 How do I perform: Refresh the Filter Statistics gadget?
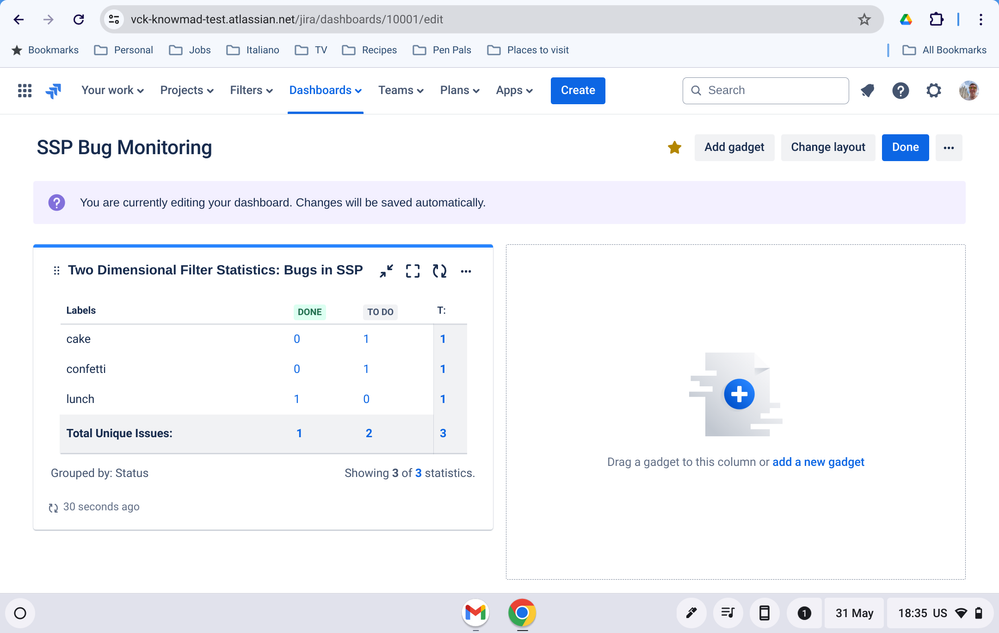coord(439,271)
